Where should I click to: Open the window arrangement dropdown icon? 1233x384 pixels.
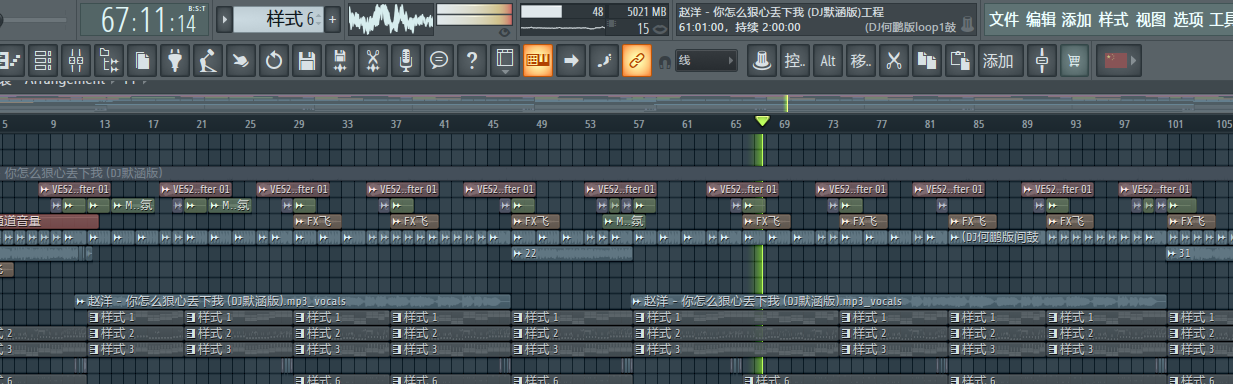coord(505,61)
